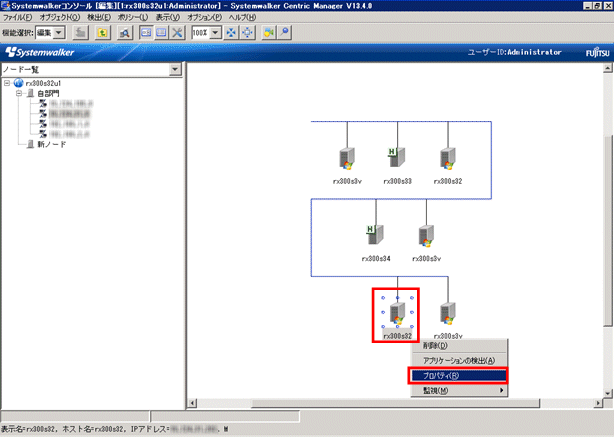Click the map vertical scrollbar up arrow
This screenshot has width=614, height=437.
tap(607, 68)
